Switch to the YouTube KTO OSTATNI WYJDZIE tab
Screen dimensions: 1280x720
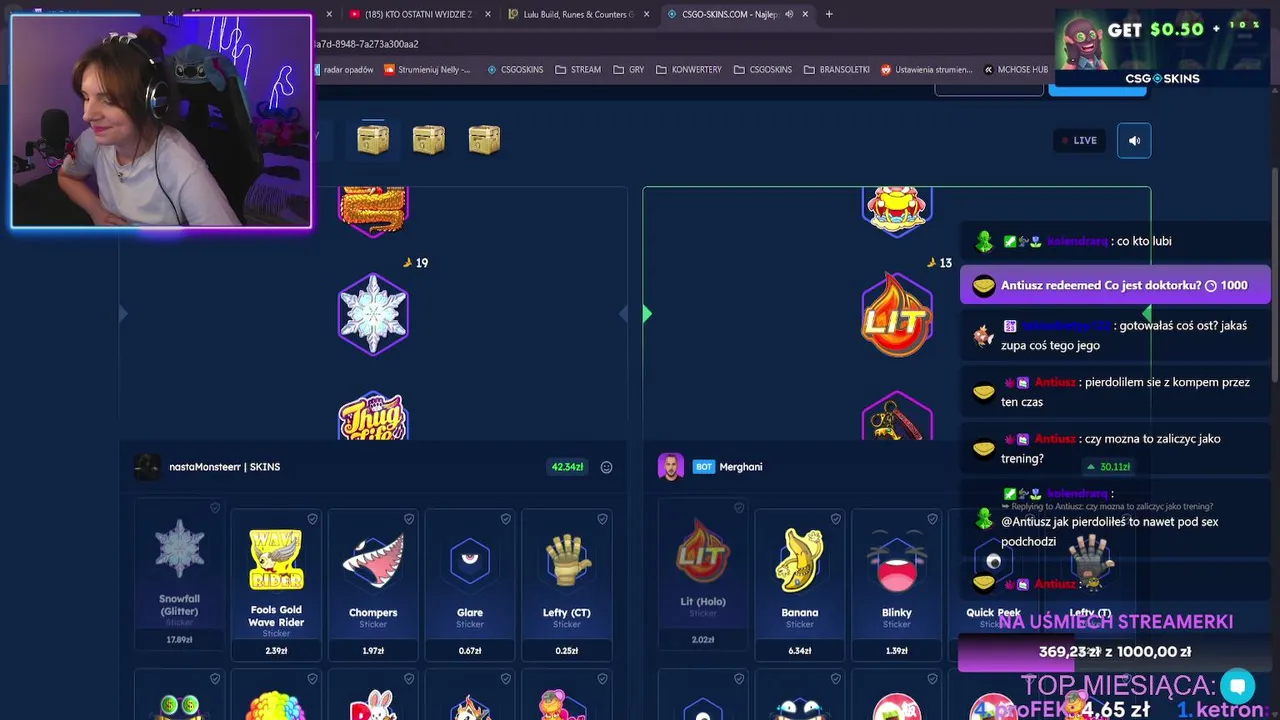click(418, 14)
